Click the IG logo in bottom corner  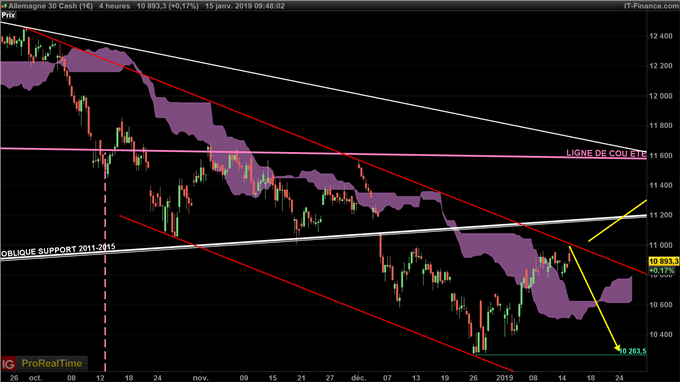pyautogui.click(x=8, y=363)
